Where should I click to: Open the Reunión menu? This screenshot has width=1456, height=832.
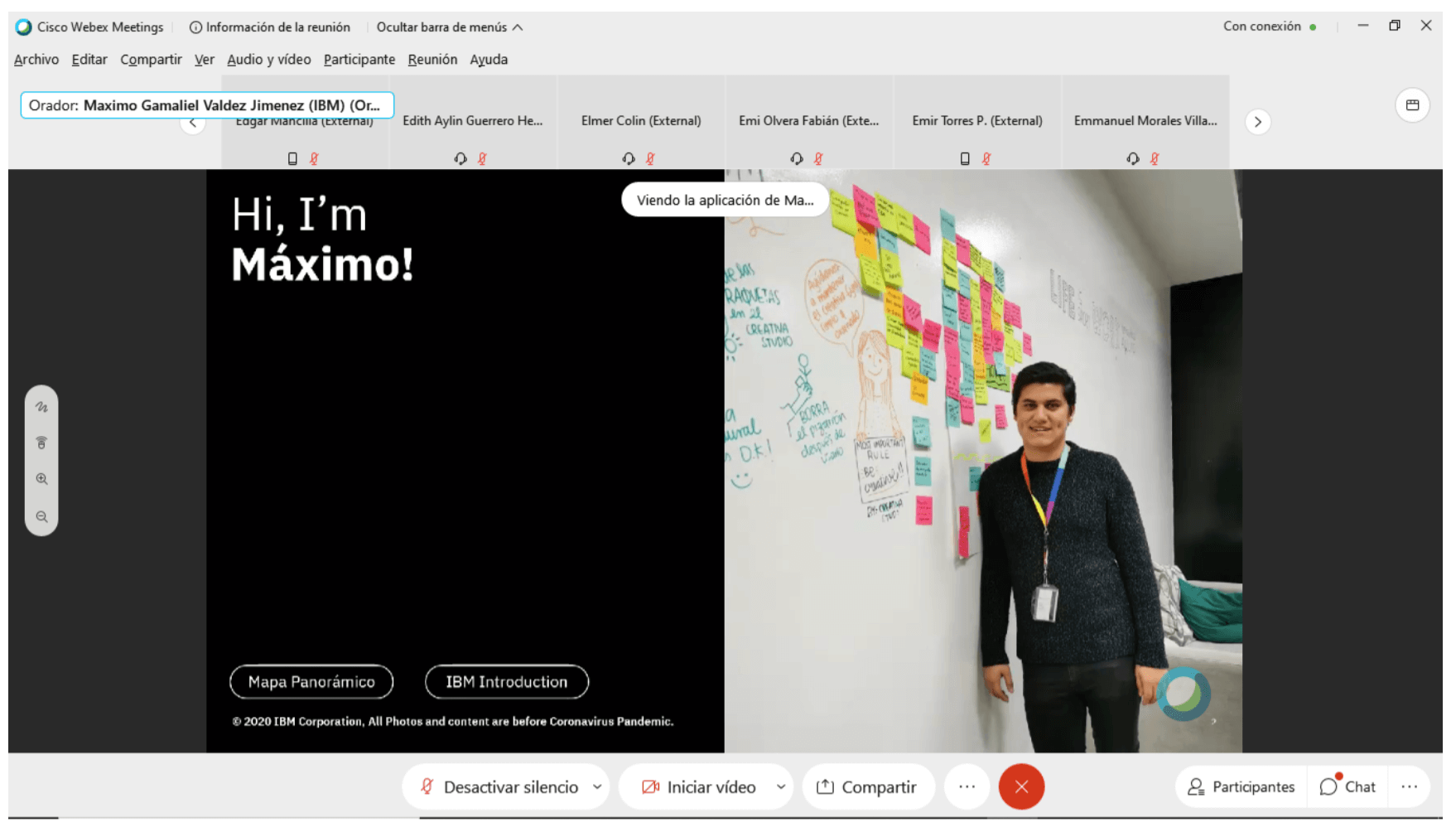[x=432, y=60]
